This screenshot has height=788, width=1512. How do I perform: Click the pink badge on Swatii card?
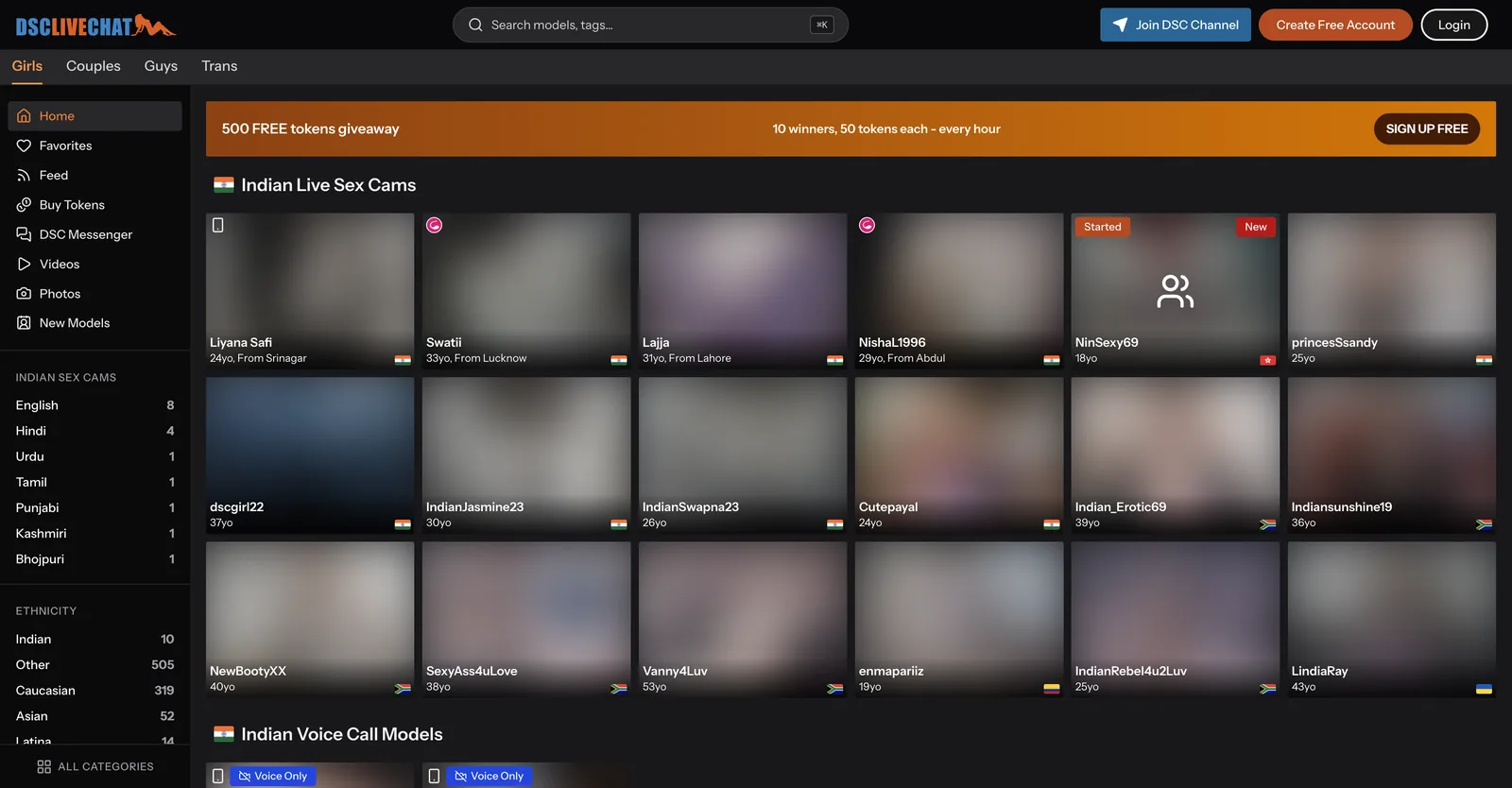(x=435, y=225)
